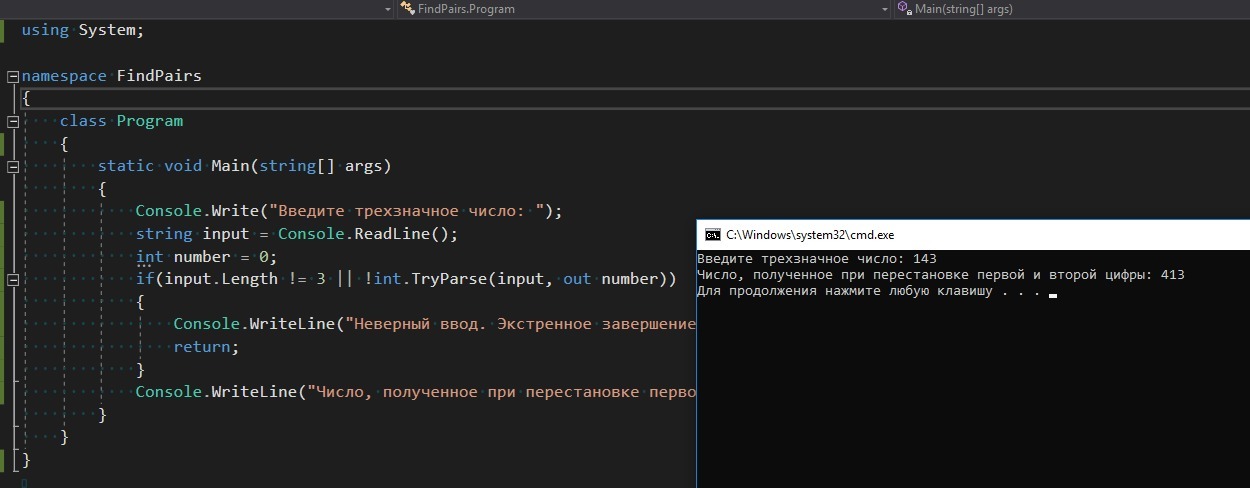Click input.Length in the if condition
The height and width of the screenshot is (488, 1250).
tap(220, 279)
